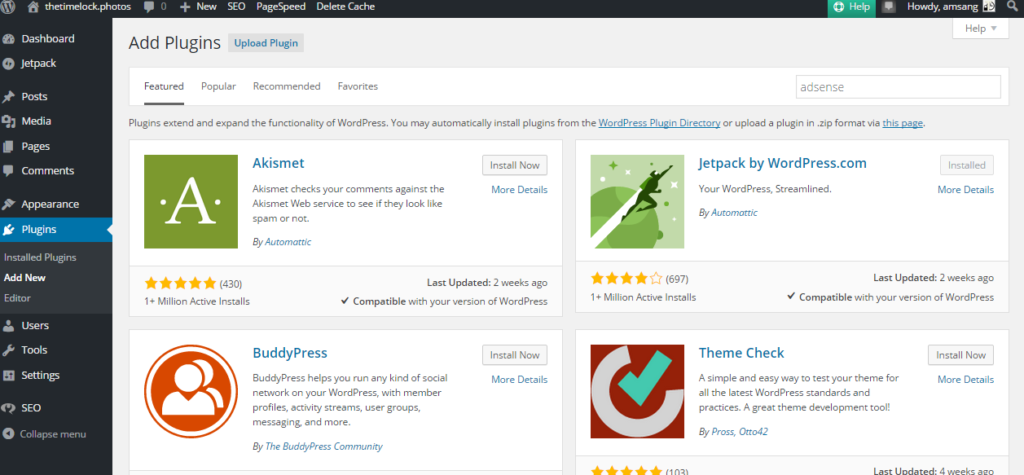The height and width of the screenshot is (475, 1024).
Task: Click the Dashboard gauge icon in the sidebar
Action: pyautogui.click(x=8, y=39)
